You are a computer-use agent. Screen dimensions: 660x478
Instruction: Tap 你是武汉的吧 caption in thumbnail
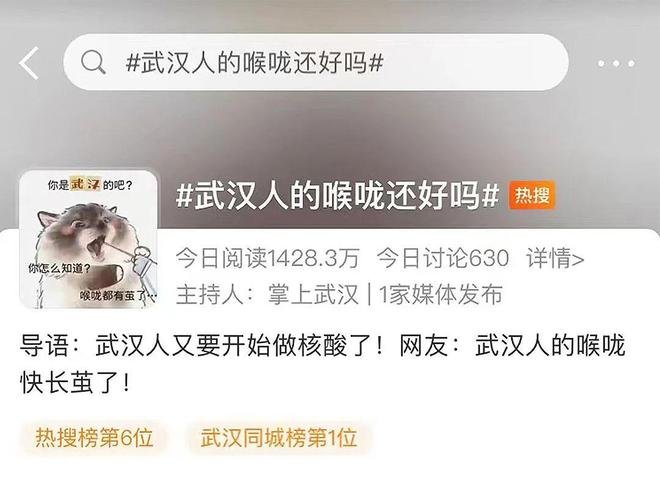pyautogui.click(x=90, y=185)
